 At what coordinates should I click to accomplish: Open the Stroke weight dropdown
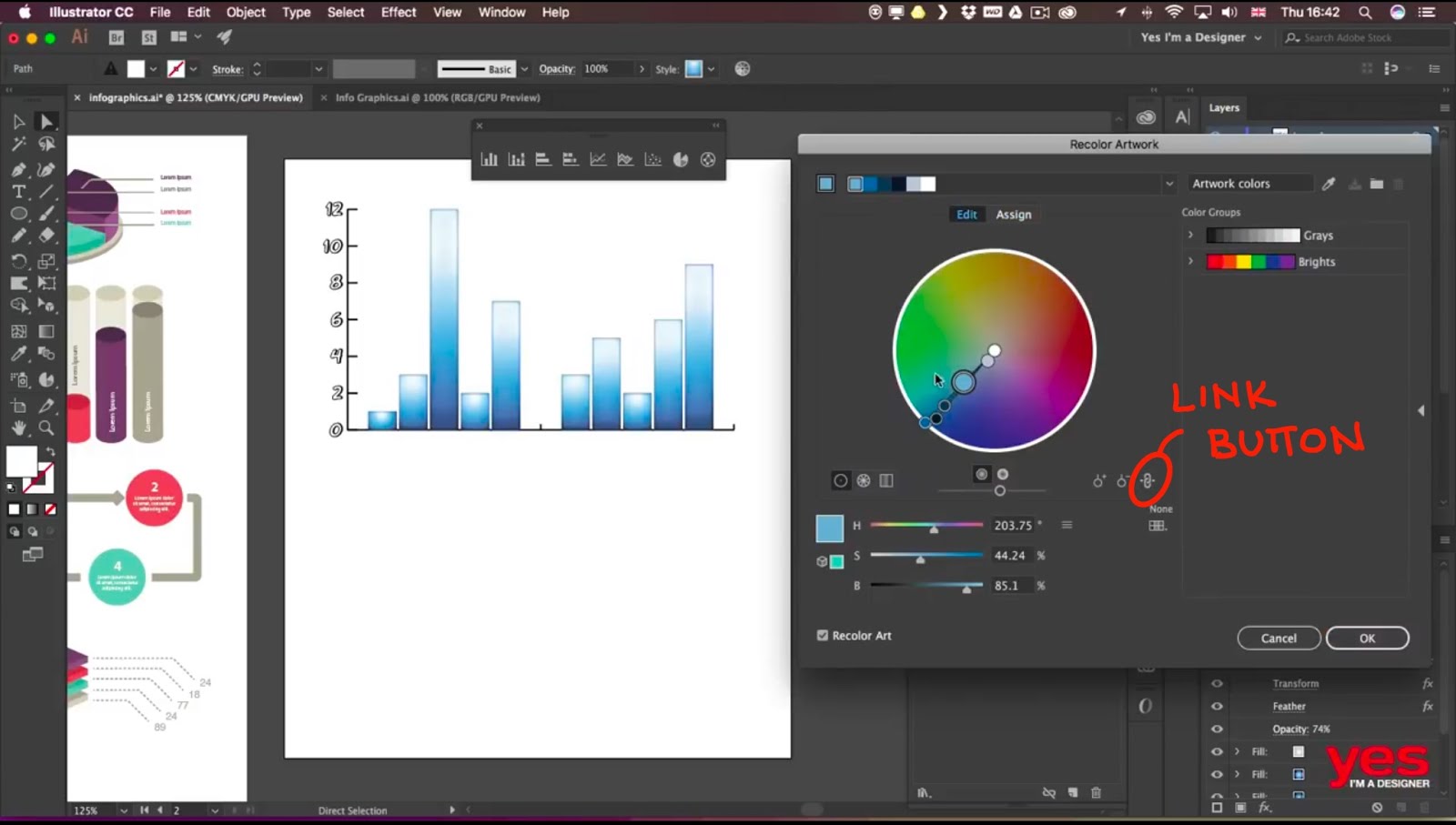318,68
